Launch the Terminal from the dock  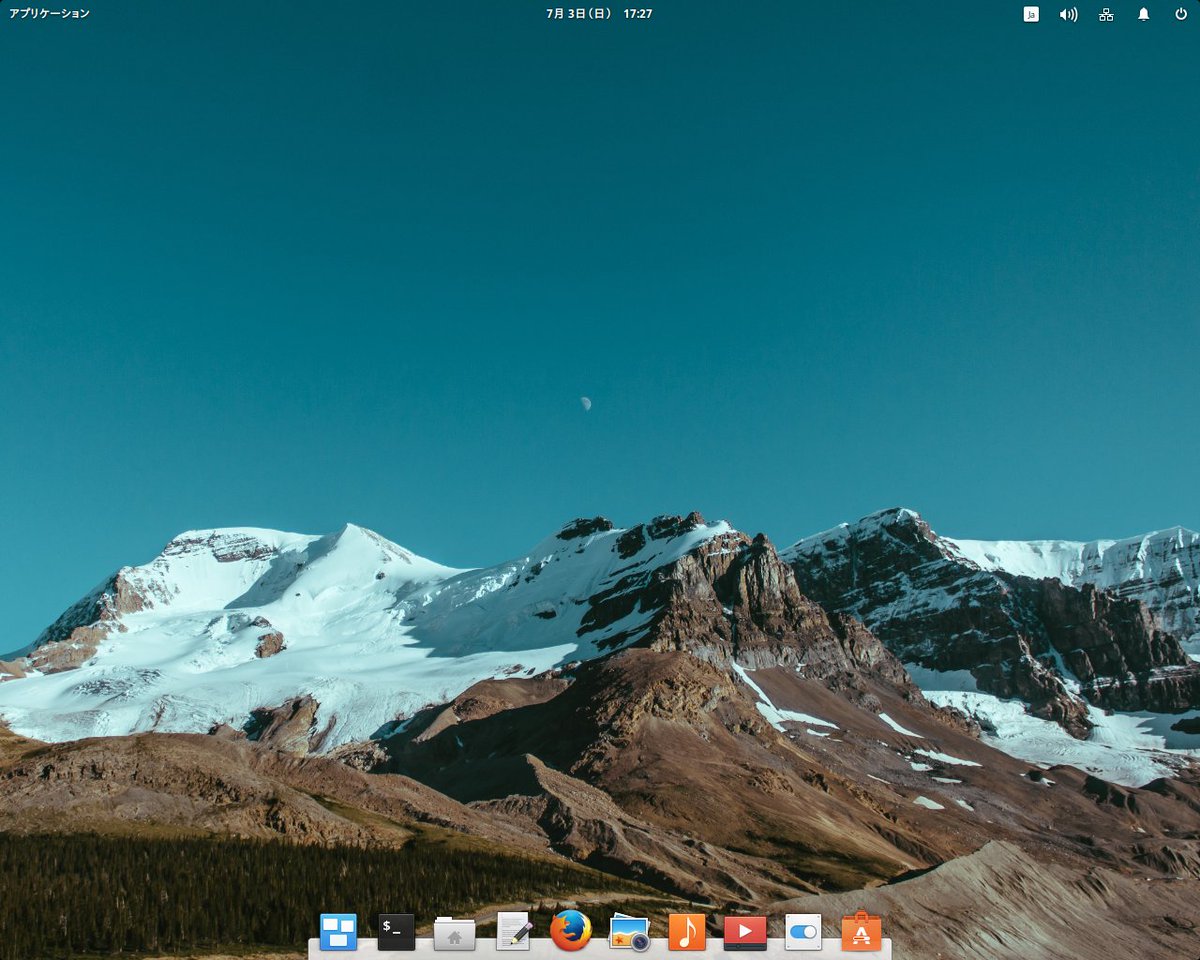click(x=395, y=931)
